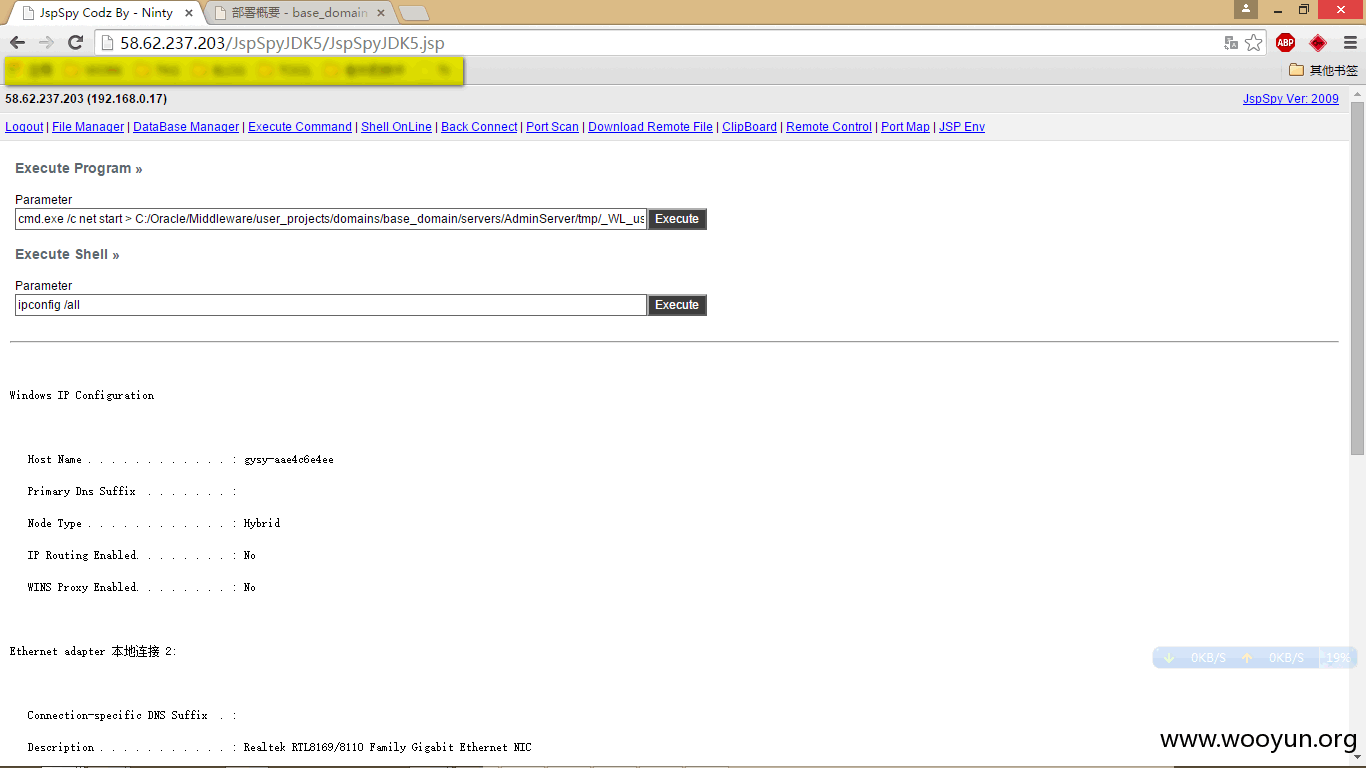Click the Windows IP Configuration text
This screenshot has height=768, width=1366.
(x=82, y=396)
